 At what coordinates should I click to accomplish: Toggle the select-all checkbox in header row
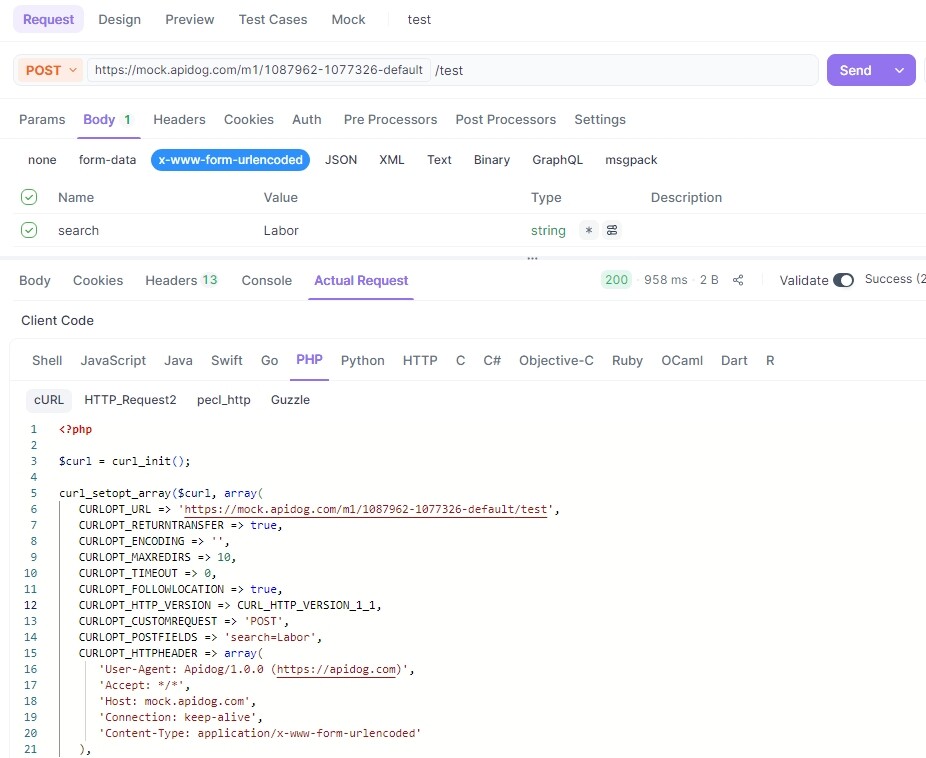coord(29,197)
